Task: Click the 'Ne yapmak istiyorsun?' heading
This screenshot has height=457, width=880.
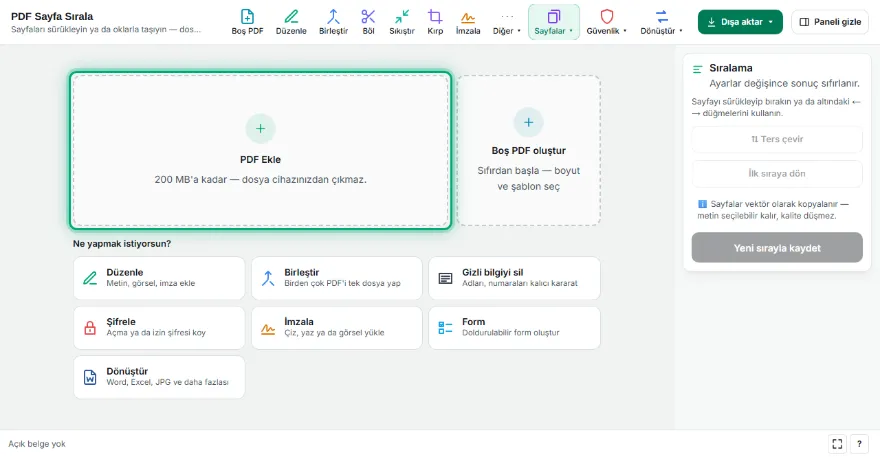Action: click(122, 244)
